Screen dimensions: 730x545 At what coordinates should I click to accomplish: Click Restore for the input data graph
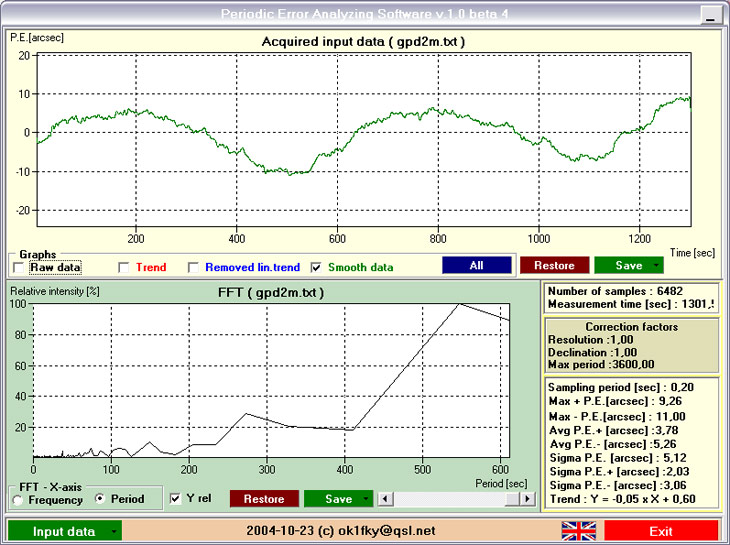pyautogui.click(x=554, y=265)
